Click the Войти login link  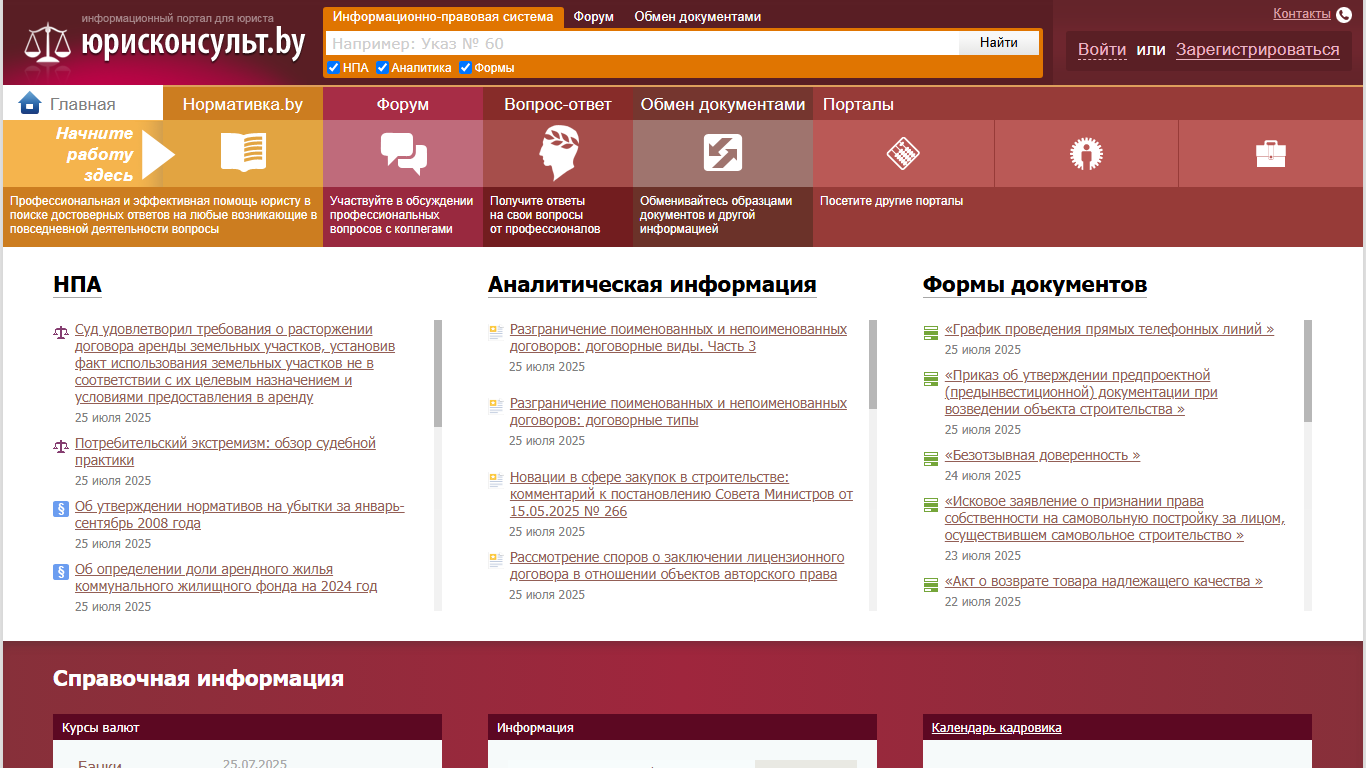(1102, 50)
